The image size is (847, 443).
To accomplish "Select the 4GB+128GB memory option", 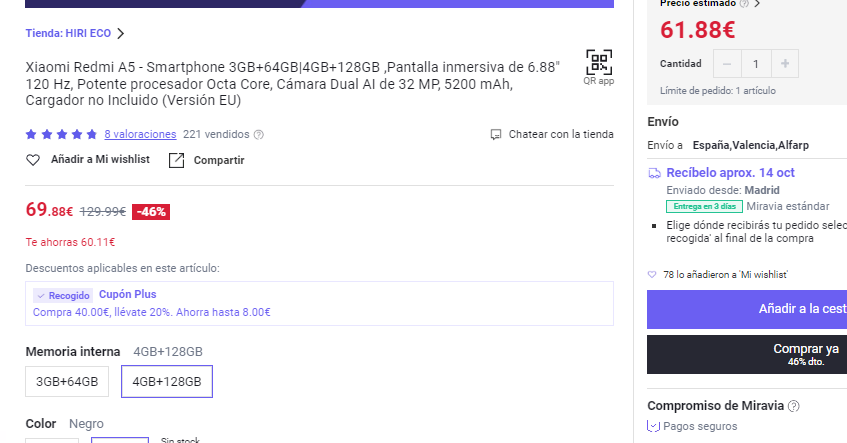I will point(167,381).
